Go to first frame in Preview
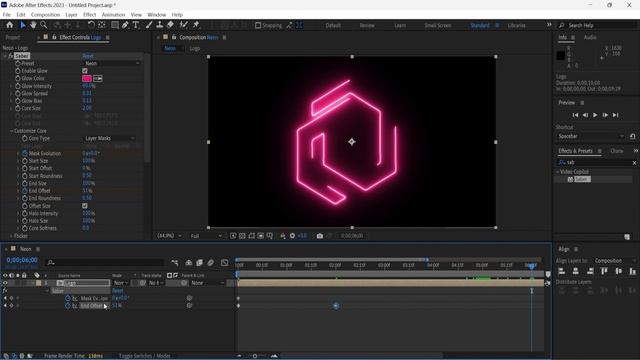The image size is (640, 360). pos(575,115)
